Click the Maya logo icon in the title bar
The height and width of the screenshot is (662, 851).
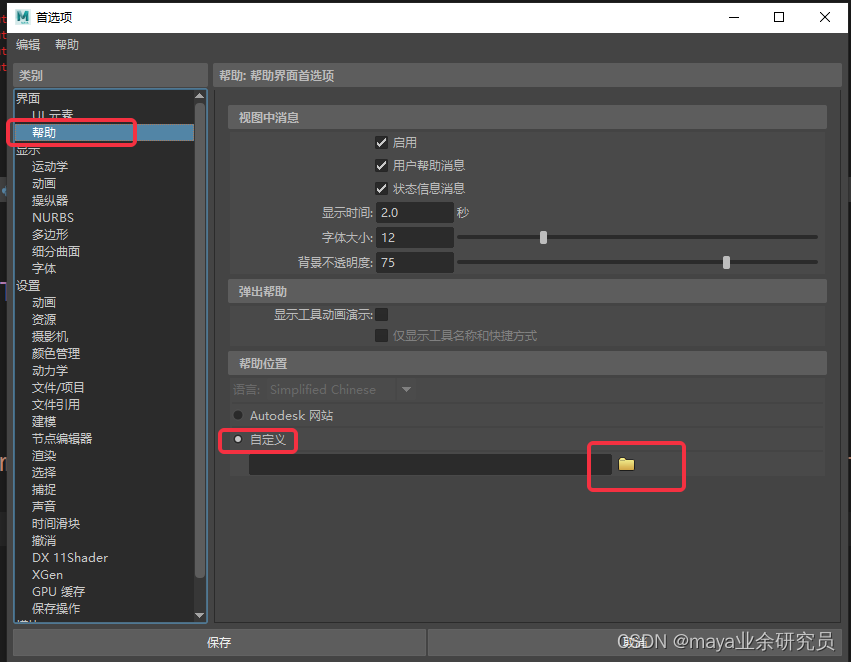coord(23,17)
